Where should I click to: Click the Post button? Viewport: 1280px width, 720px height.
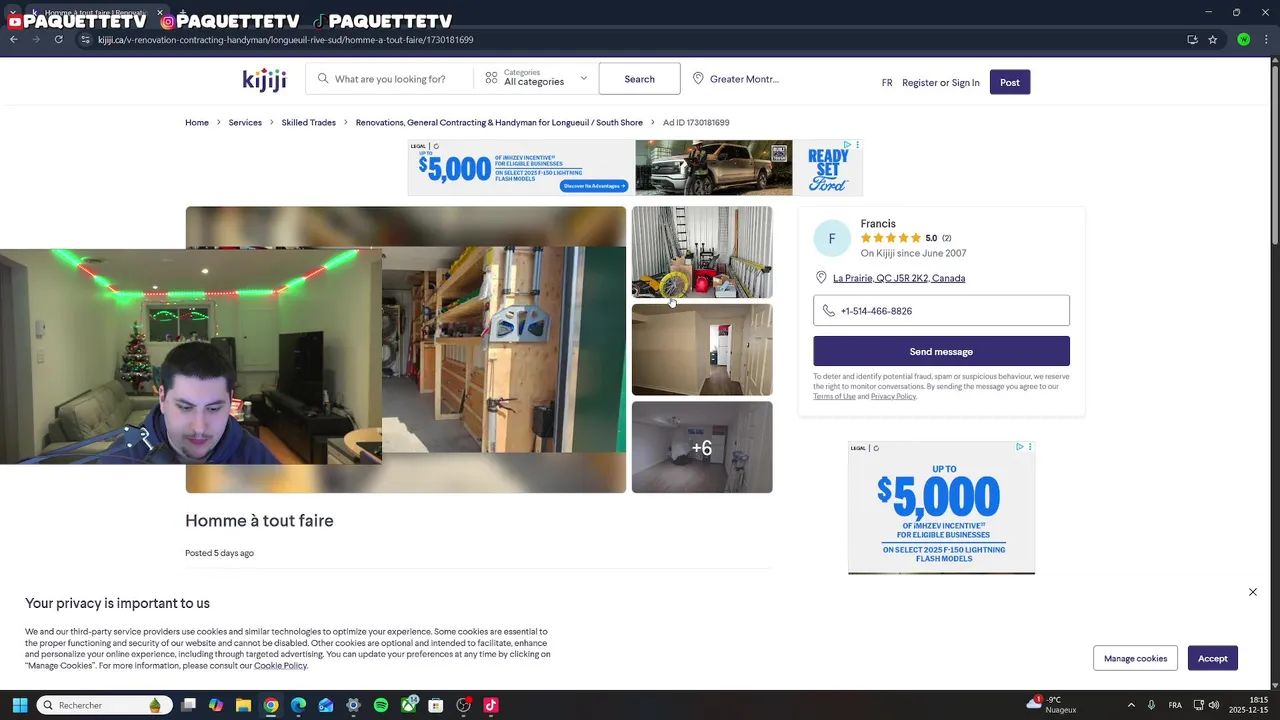(1010, 82)
